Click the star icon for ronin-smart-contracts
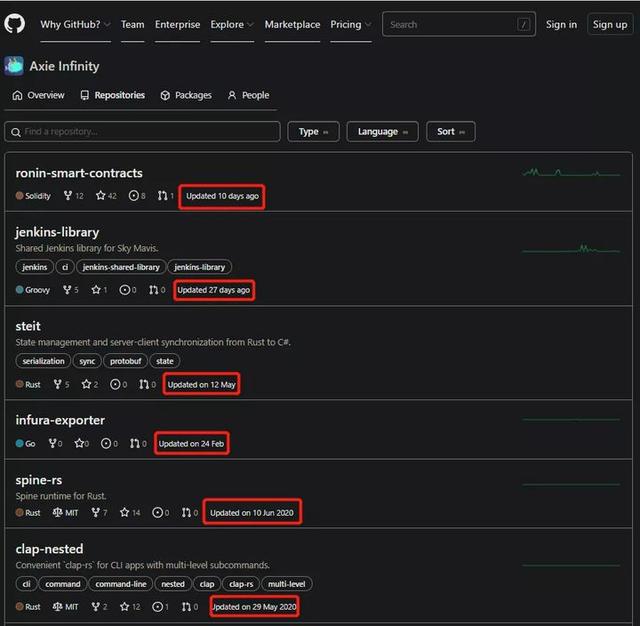 point(100,196)
